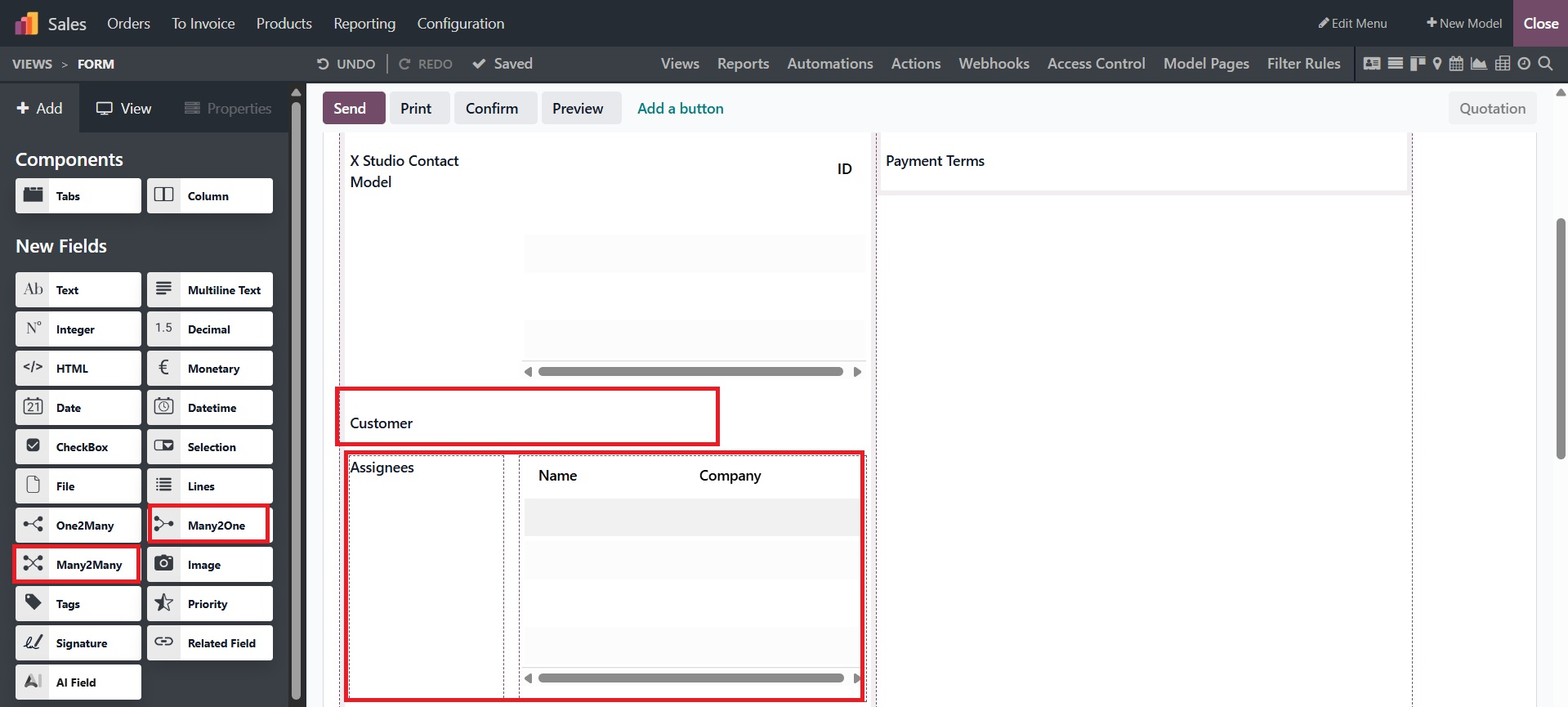Choose the CheckBox field component
Screen dimensions: 1568x707
pos(78,447)
